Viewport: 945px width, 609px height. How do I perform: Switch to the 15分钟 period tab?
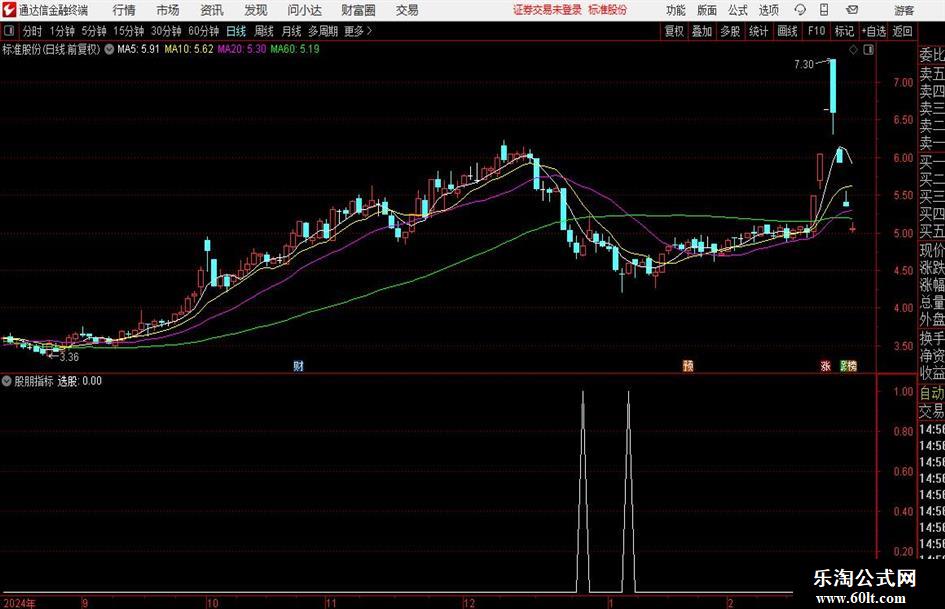click(x=129, y=31)
